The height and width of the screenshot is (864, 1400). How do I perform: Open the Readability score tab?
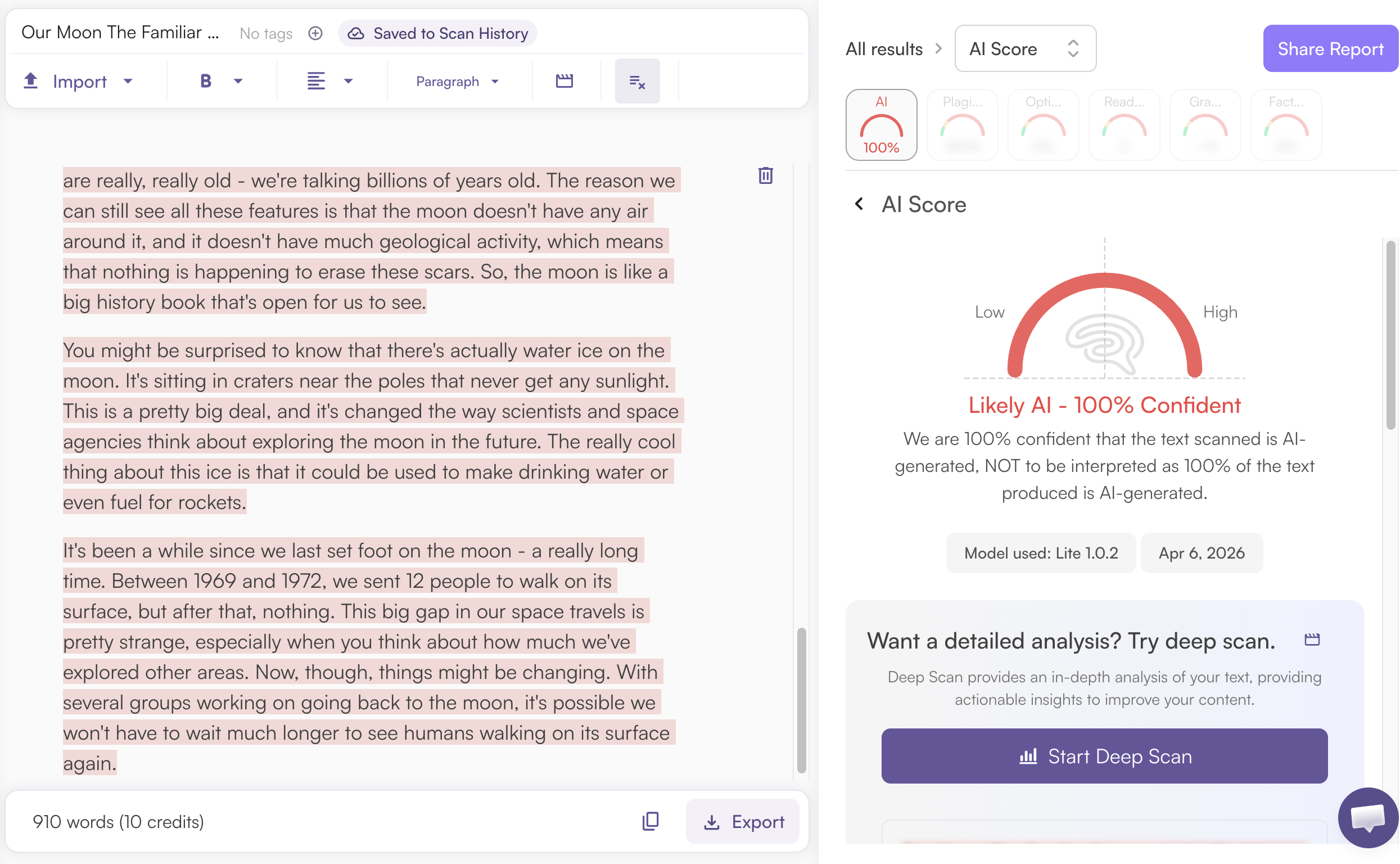[x=1123, y=124]
